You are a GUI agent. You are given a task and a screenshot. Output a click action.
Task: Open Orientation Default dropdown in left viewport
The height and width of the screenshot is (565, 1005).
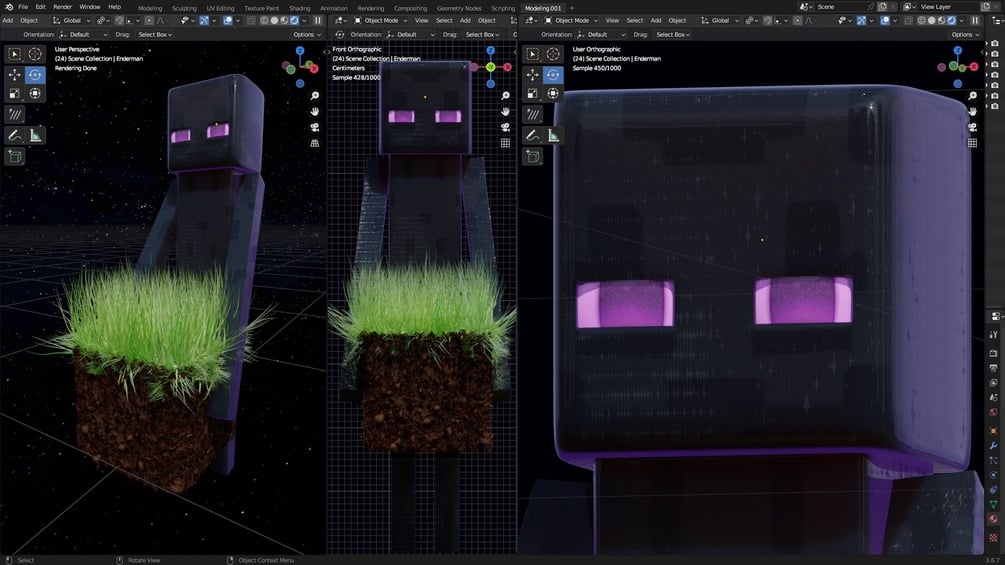[x=85, y=35]
